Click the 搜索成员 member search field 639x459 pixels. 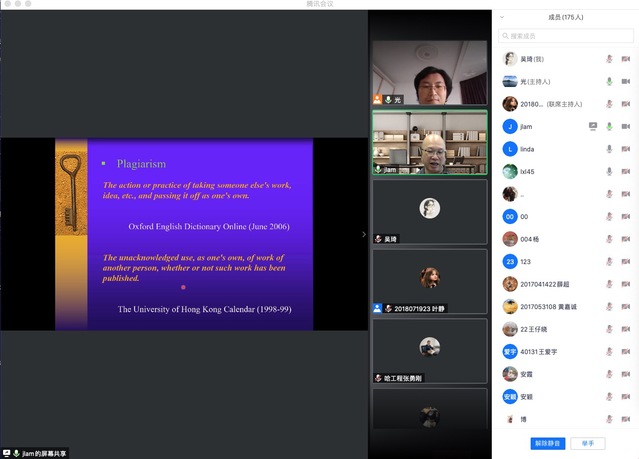pyautogui.click(x=565, y=36)
